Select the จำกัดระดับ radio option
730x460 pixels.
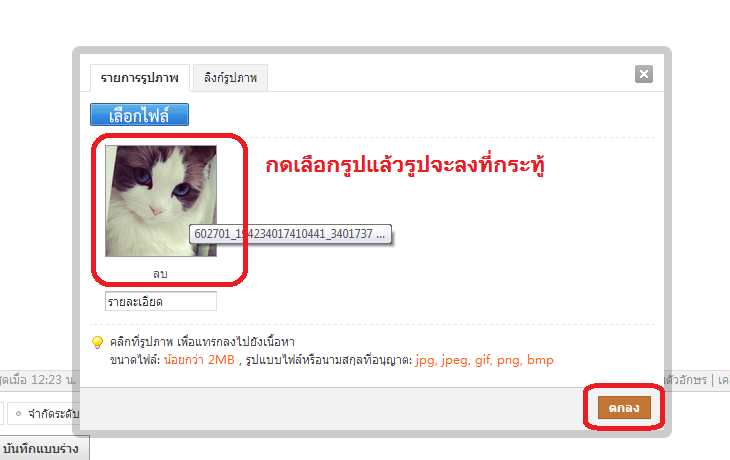(19, 413)
